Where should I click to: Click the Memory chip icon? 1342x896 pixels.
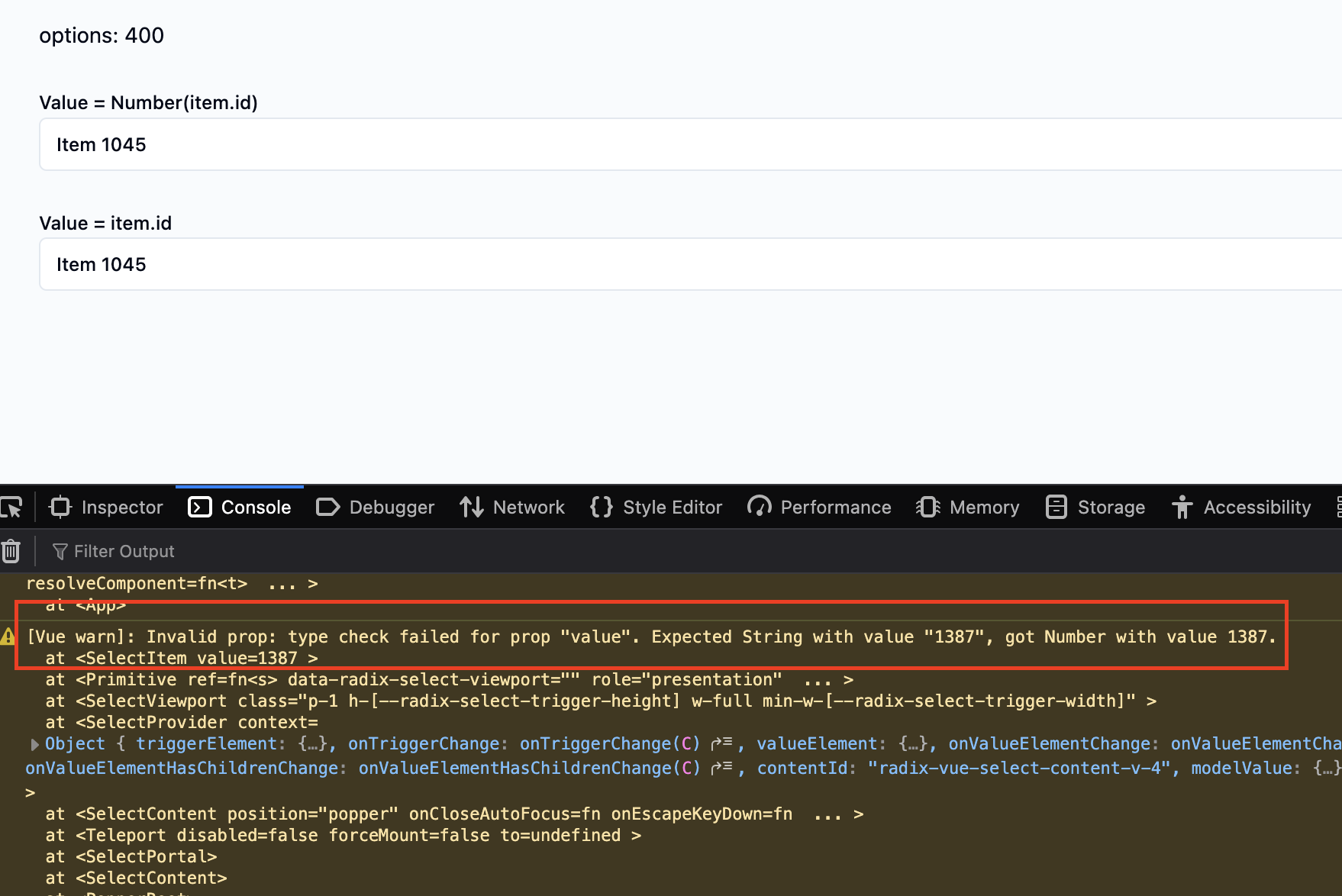click(927, 508)
